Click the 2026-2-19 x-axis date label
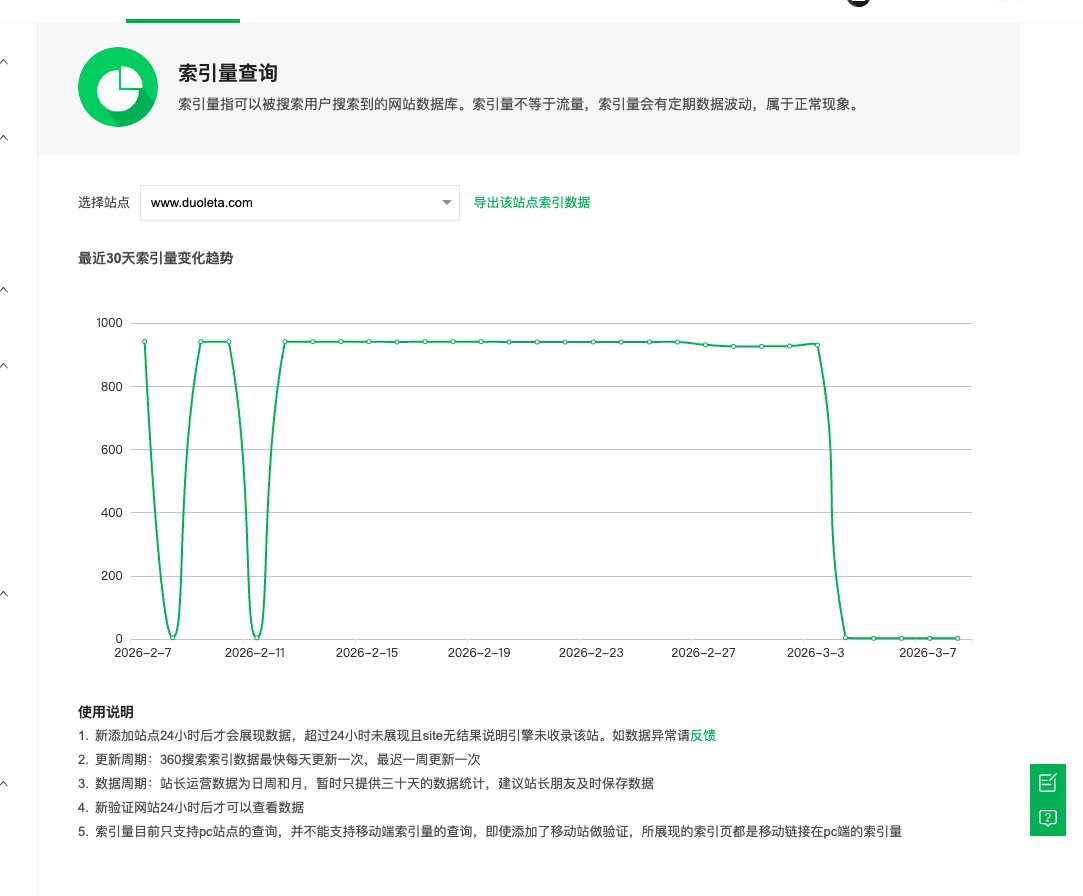 tap(479, 653)
